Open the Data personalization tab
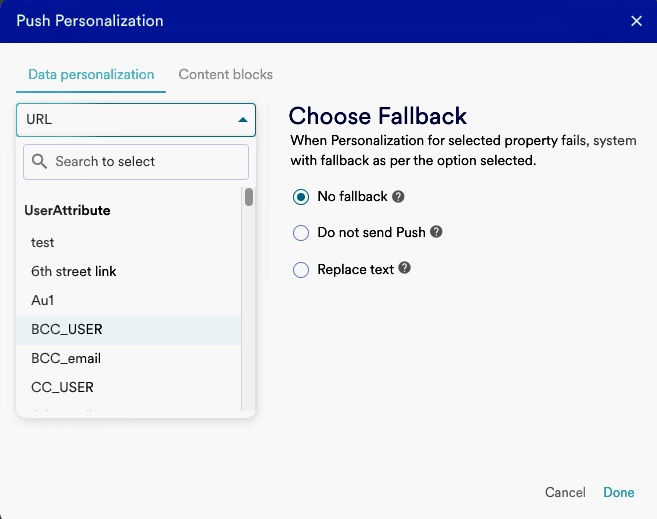 [91, 74]
